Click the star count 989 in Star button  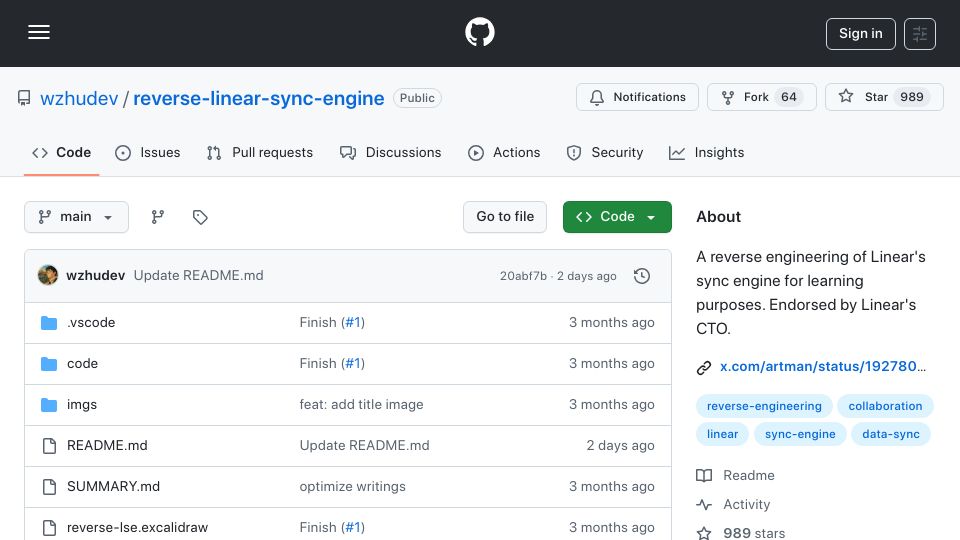[x=912, y=97]
